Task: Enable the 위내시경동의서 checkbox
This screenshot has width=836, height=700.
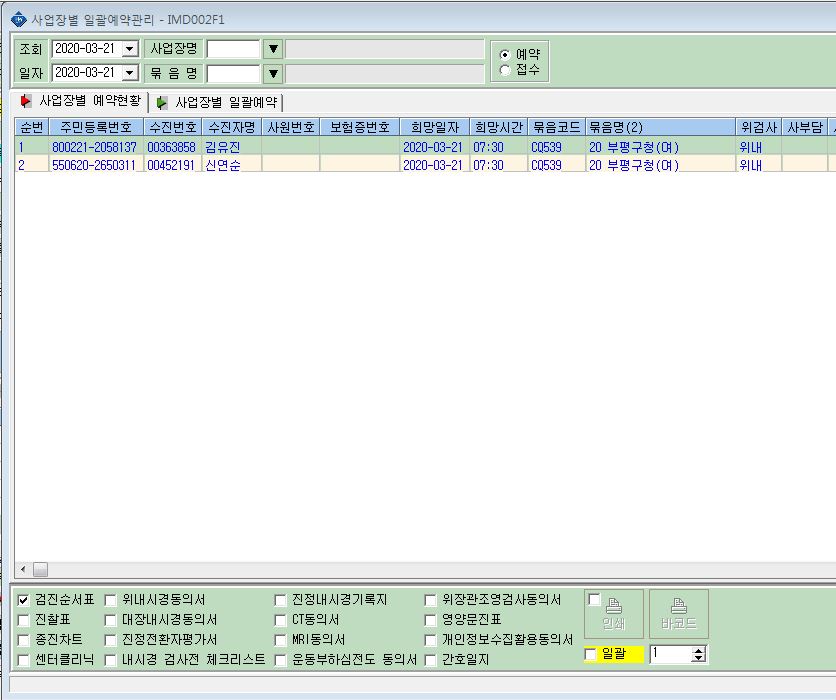Action: pos(110,600)
